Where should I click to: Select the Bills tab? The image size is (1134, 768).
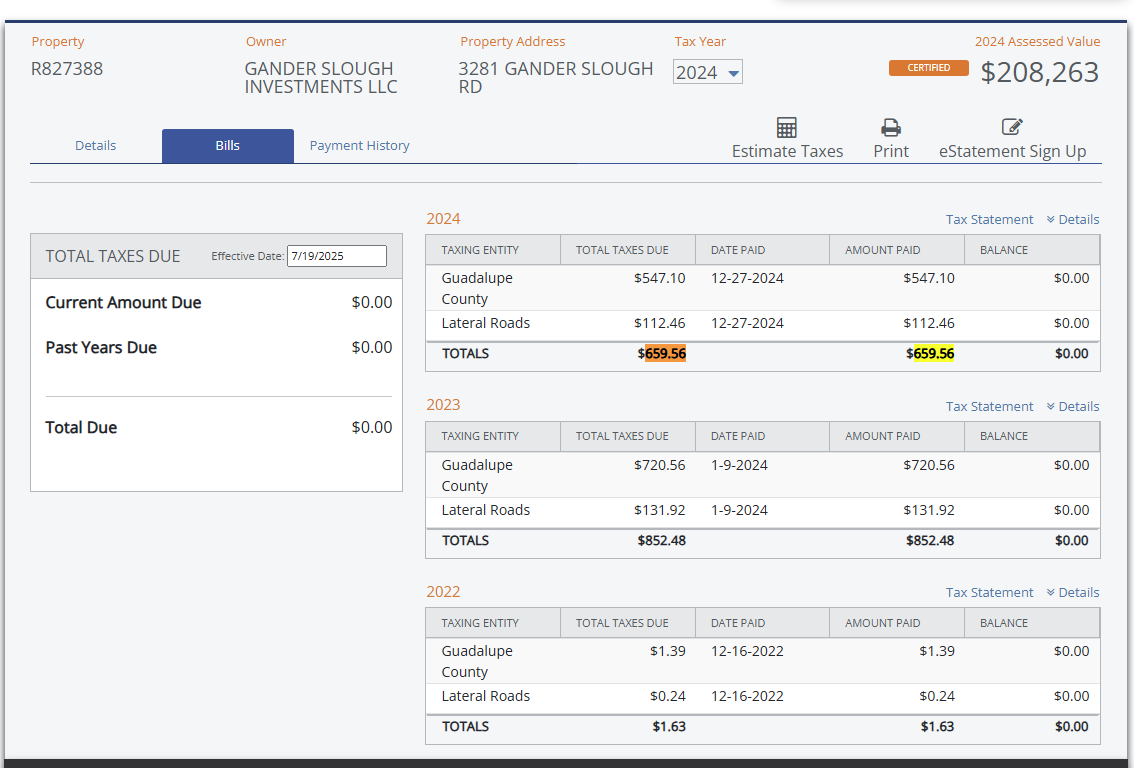click(228, 146)
